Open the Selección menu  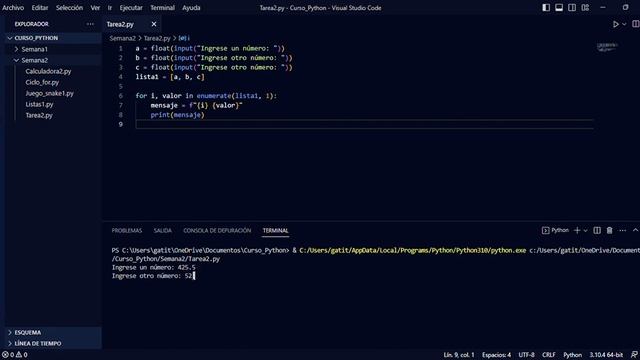tap(69, 8)
